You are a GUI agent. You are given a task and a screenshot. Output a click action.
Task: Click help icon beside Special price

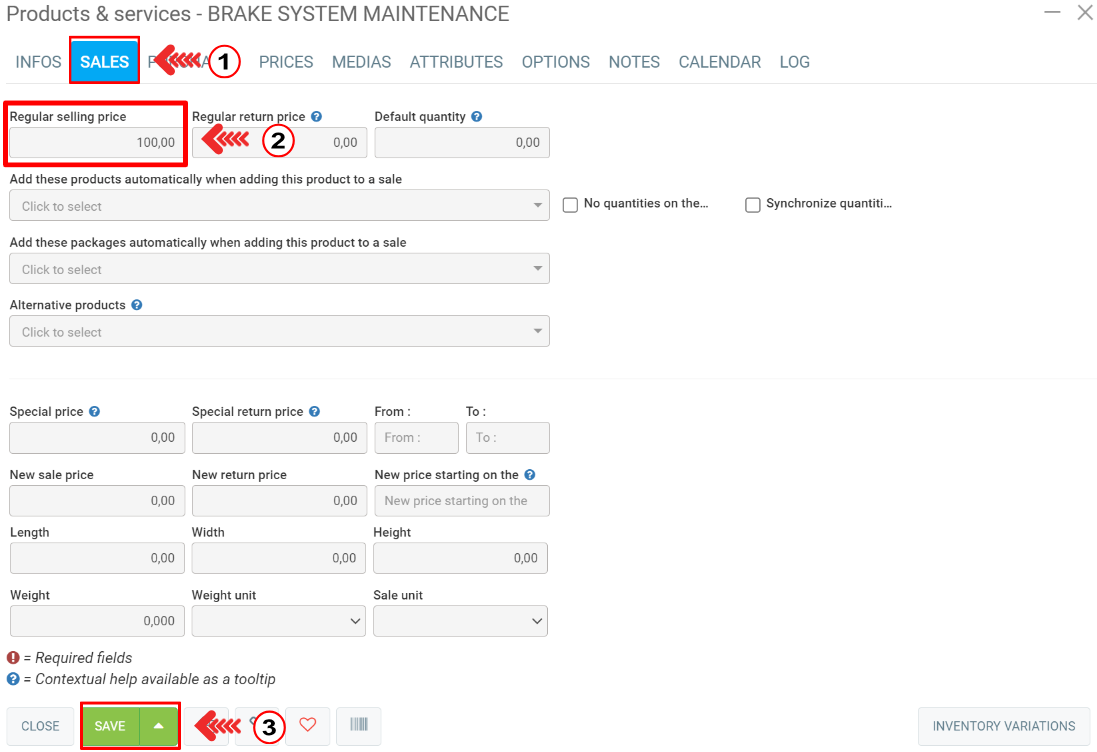[x=94, y=412]
